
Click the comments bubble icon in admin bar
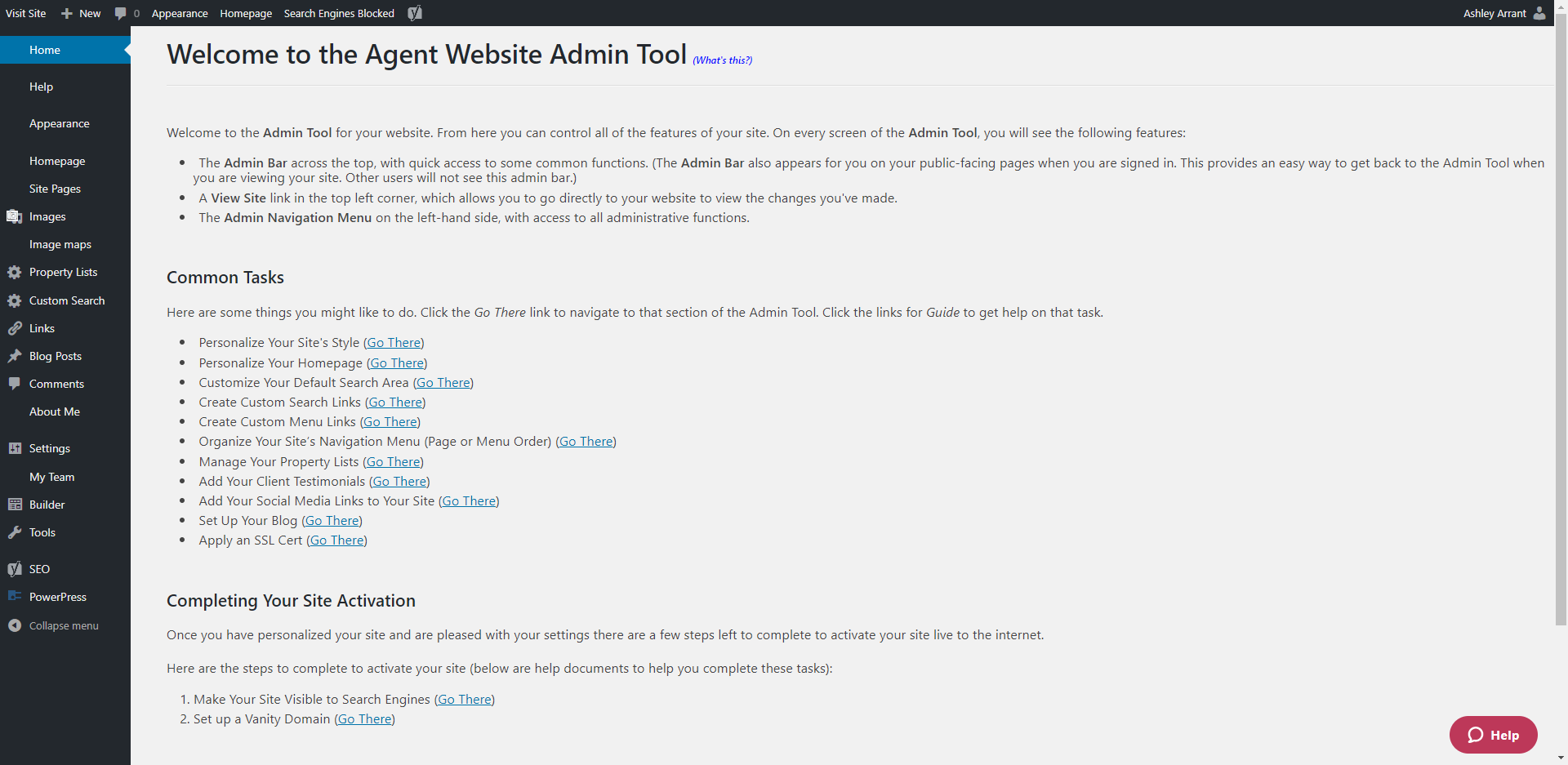(121, 13)
